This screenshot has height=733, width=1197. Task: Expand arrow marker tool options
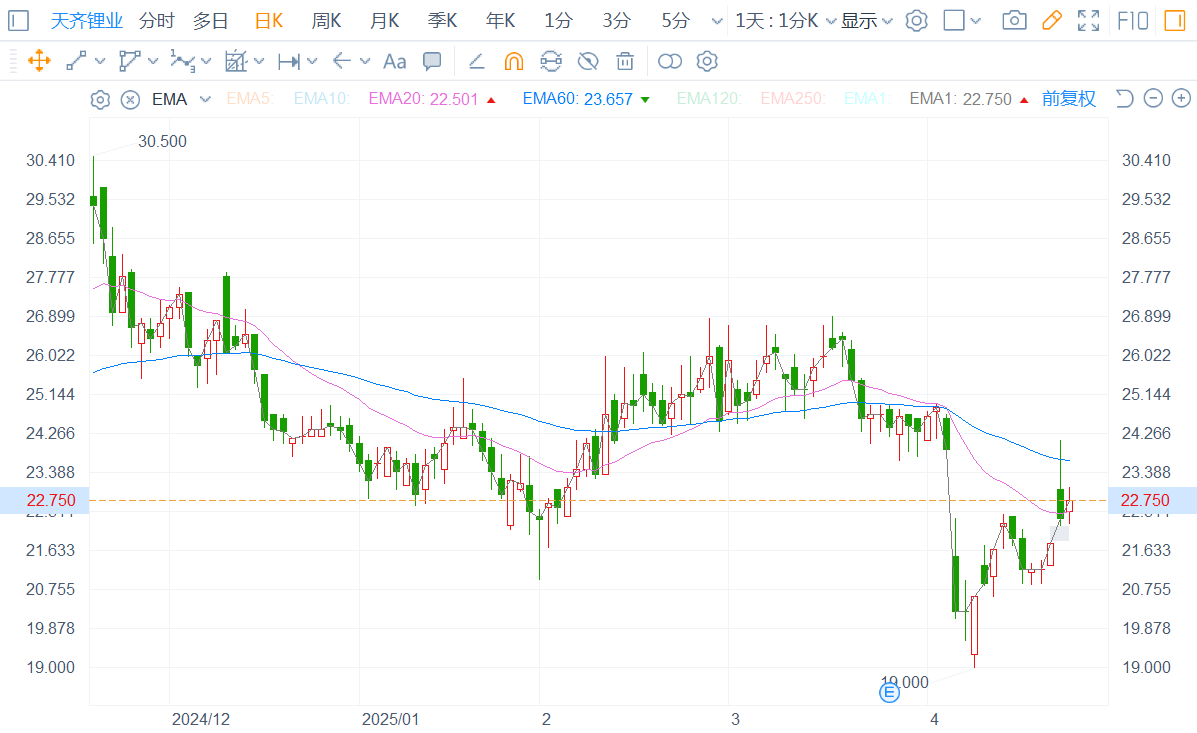pyautogui.click(x=365, y=61)
